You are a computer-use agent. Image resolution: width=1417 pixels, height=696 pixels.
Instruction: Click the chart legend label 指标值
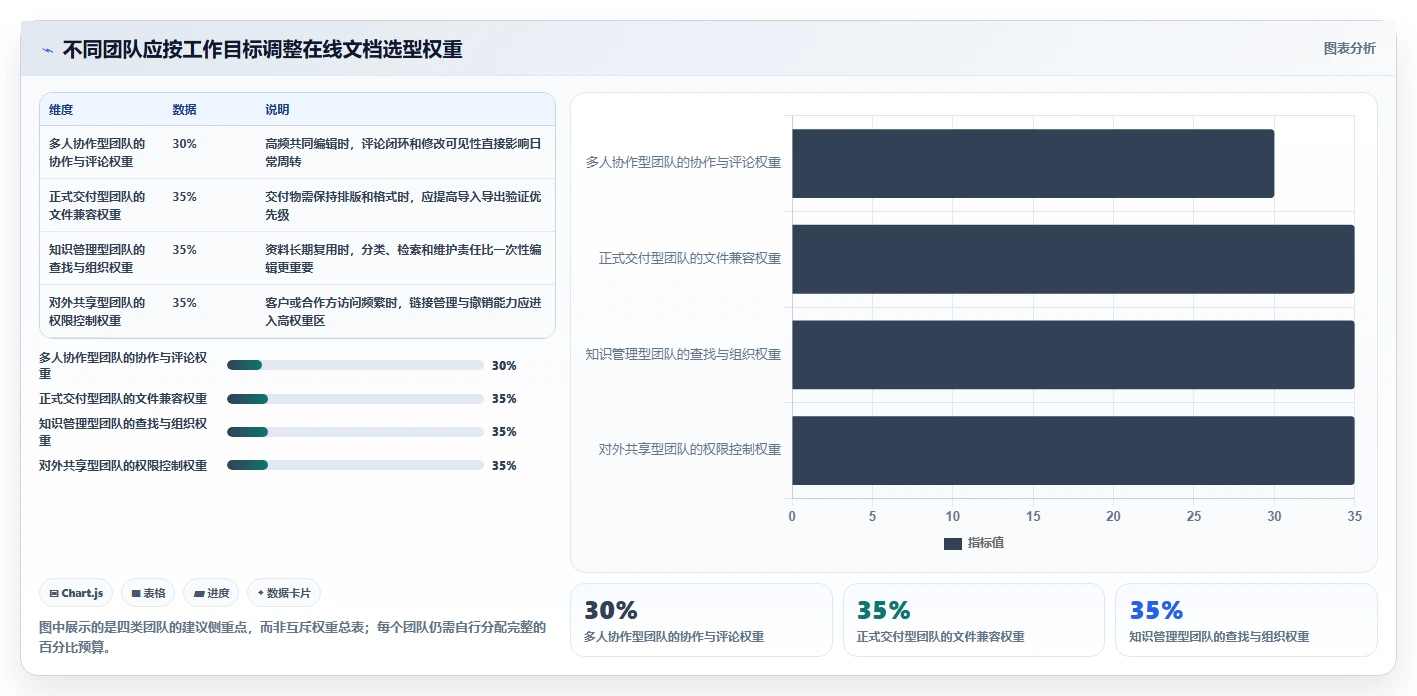986,543
